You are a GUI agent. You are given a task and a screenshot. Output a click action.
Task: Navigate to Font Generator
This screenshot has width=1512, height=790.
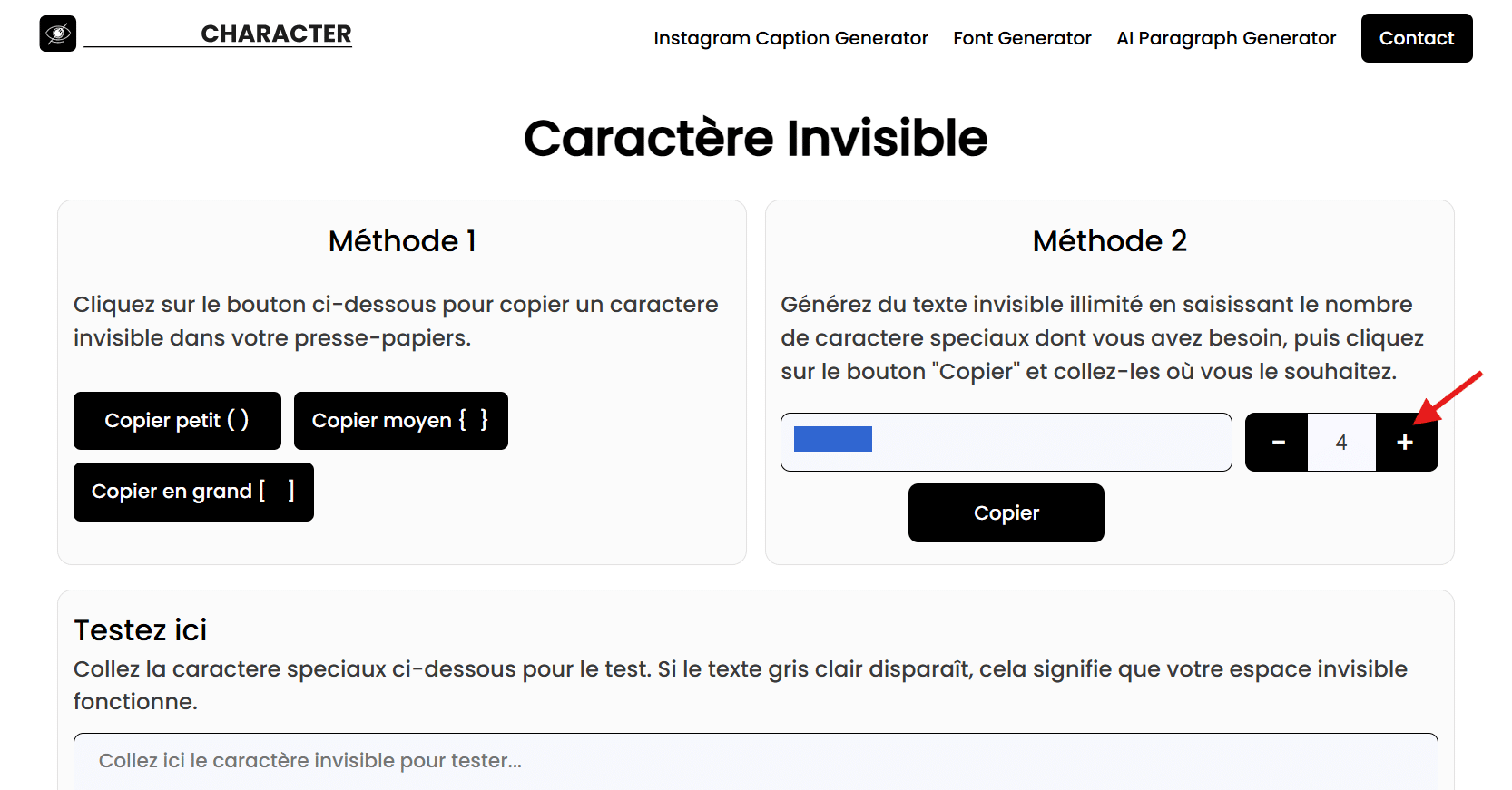click(1022, 38)
